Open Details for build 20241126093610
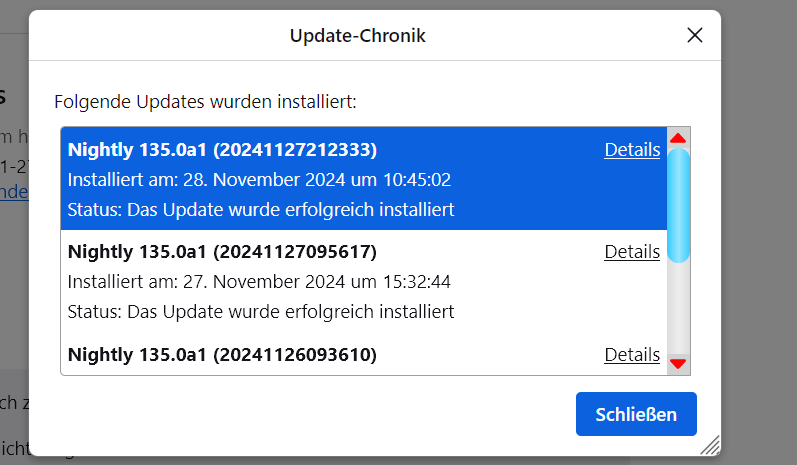 (x=632, y=355)
